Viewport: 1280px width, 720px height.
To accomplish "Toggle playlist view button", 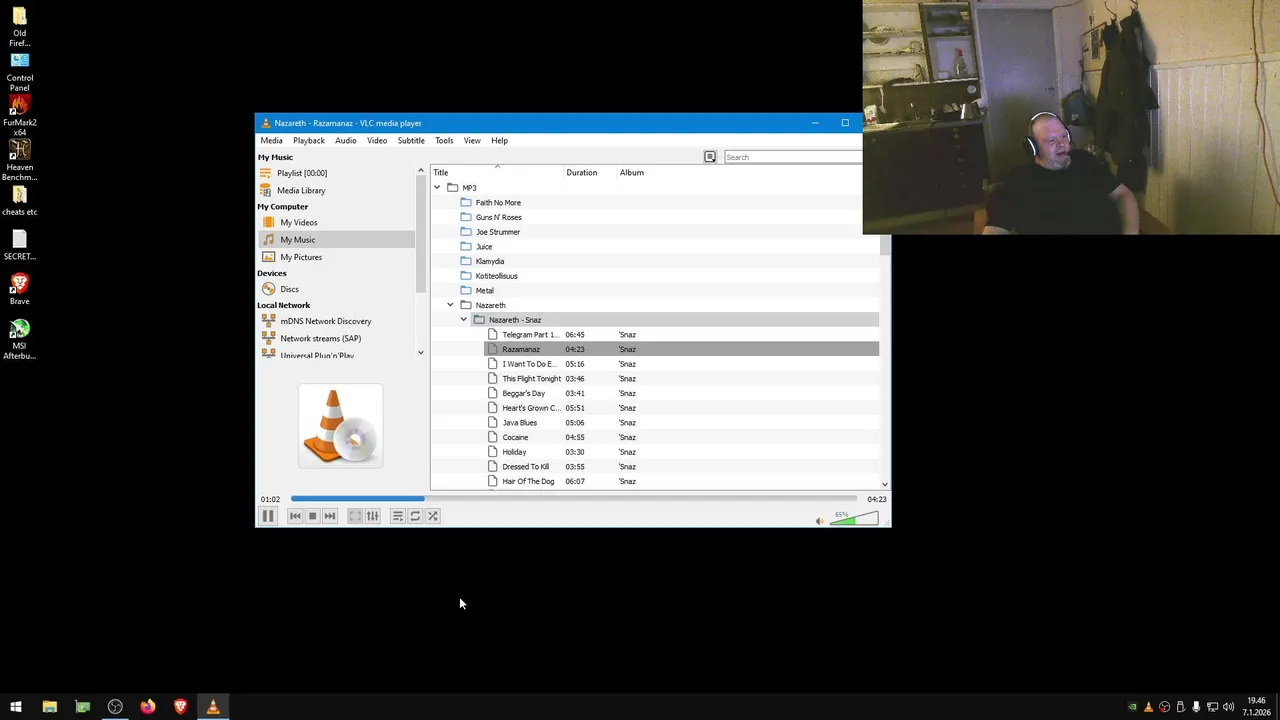I will click(398, 516).
